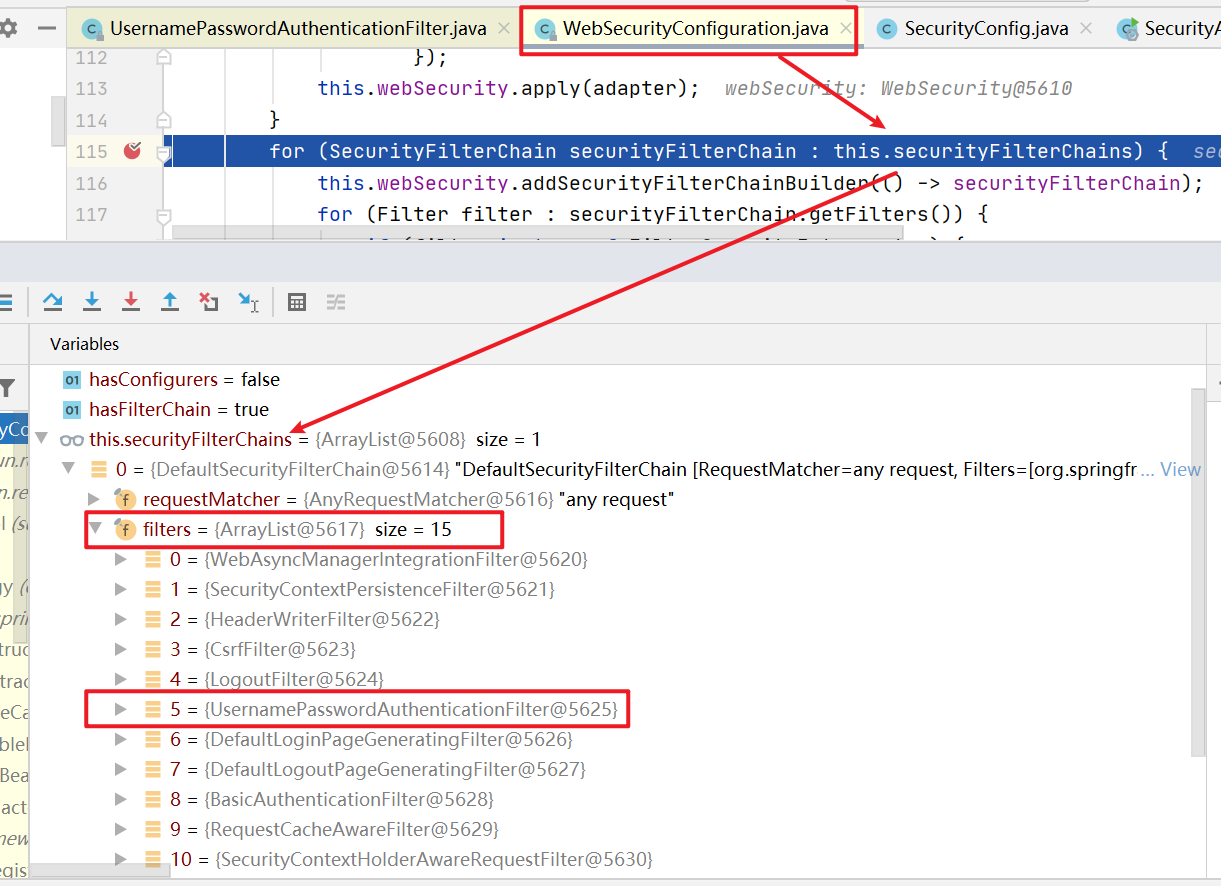This screenshot has width=1221, height=886.
Task: Click the Step Into debugger icon
Action: (92, 301)
